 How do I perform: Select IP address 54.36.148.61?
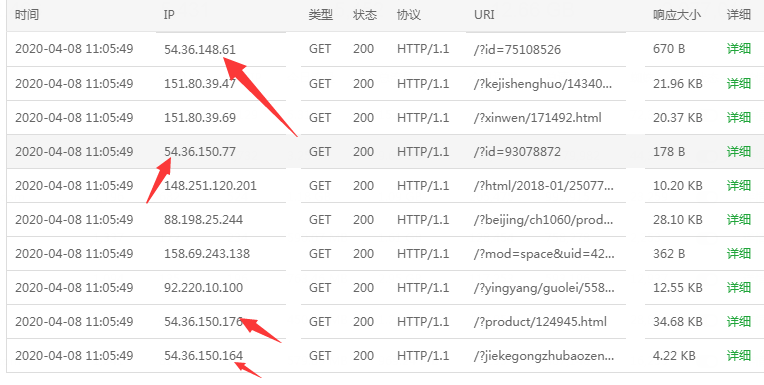[x=200, y=49]
